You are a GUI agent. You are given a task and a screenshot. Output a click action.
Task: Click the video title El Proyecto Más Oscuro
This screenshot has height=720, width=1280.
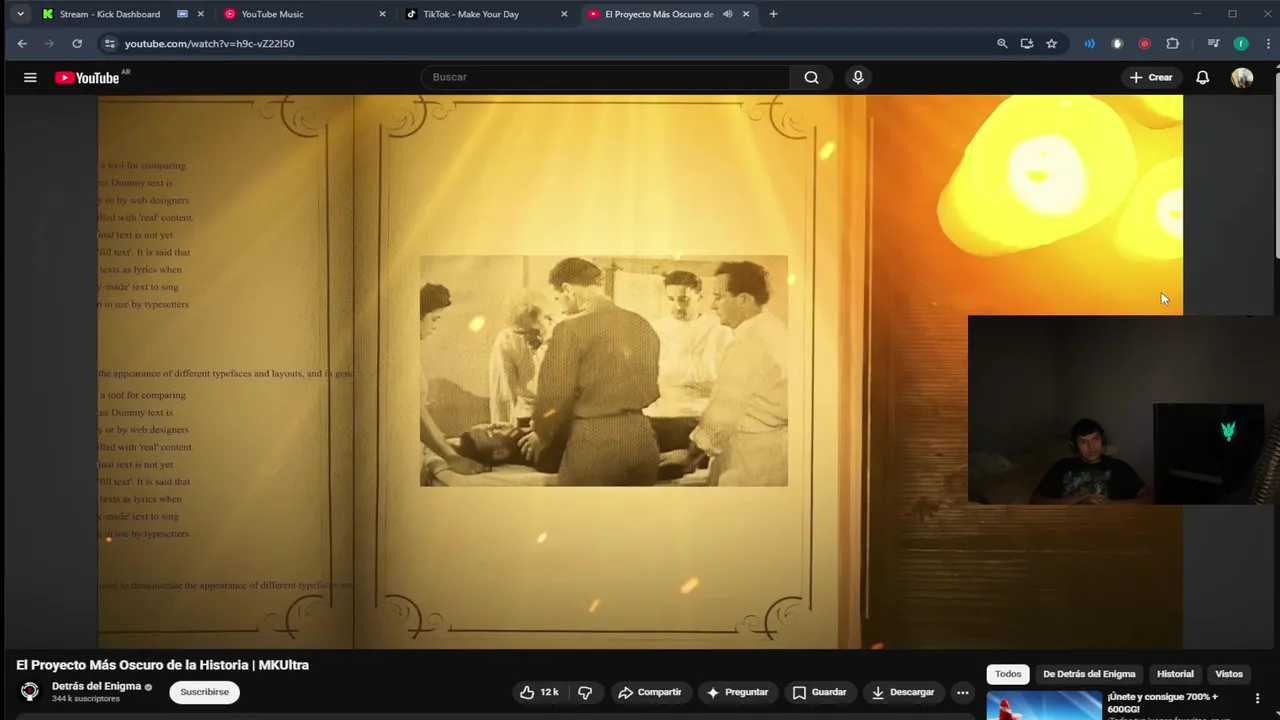[x=162, y=665]
